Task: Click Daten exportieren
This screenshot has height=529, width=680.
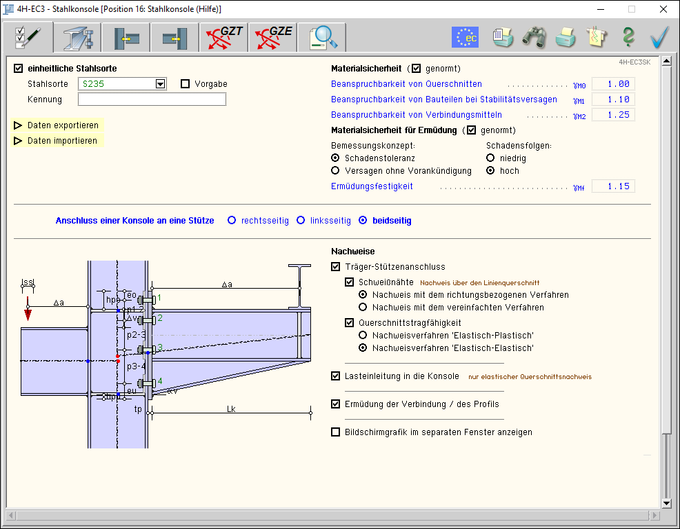Action: tap(62, 126)
